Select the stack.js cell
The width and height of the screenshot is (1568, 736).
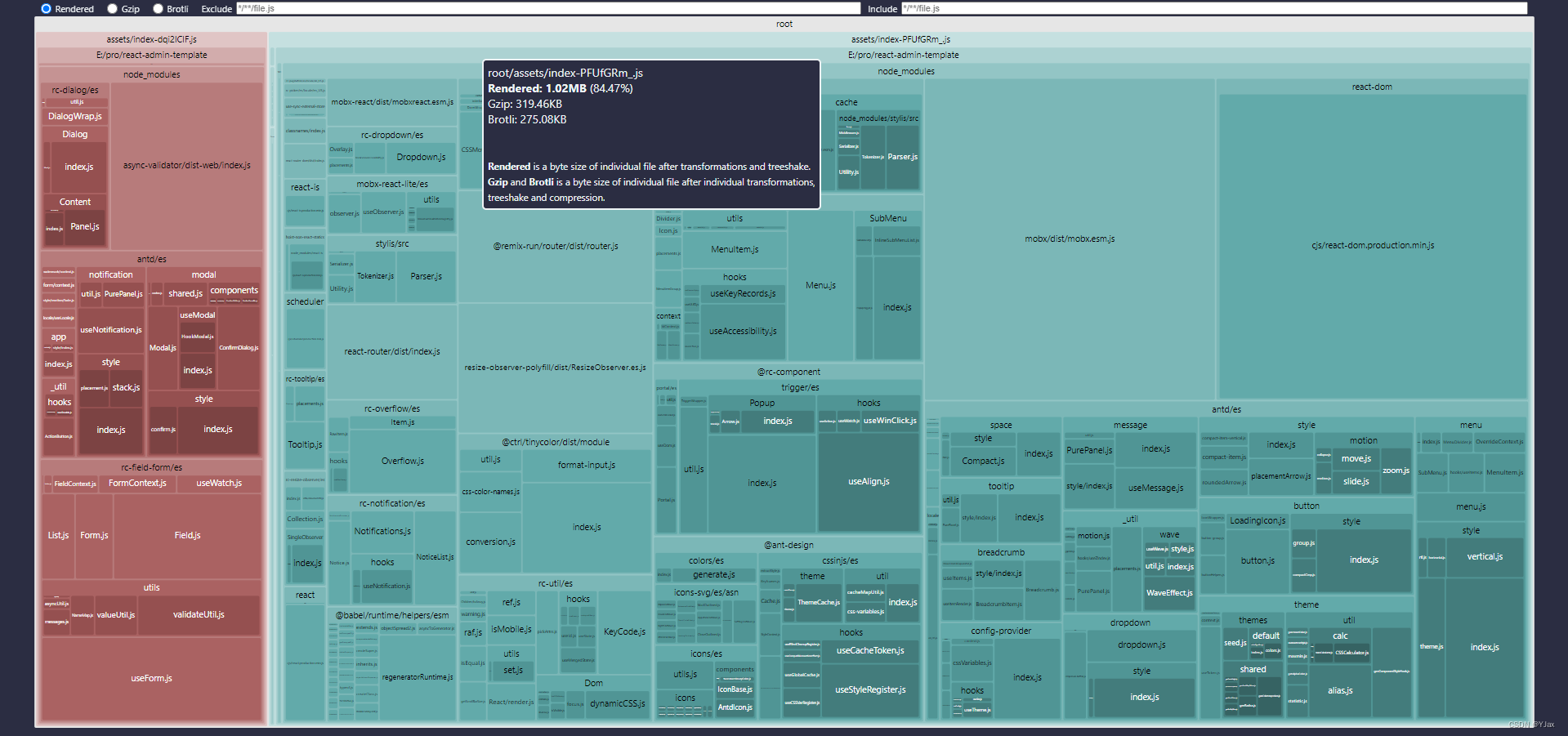[126, 387]
